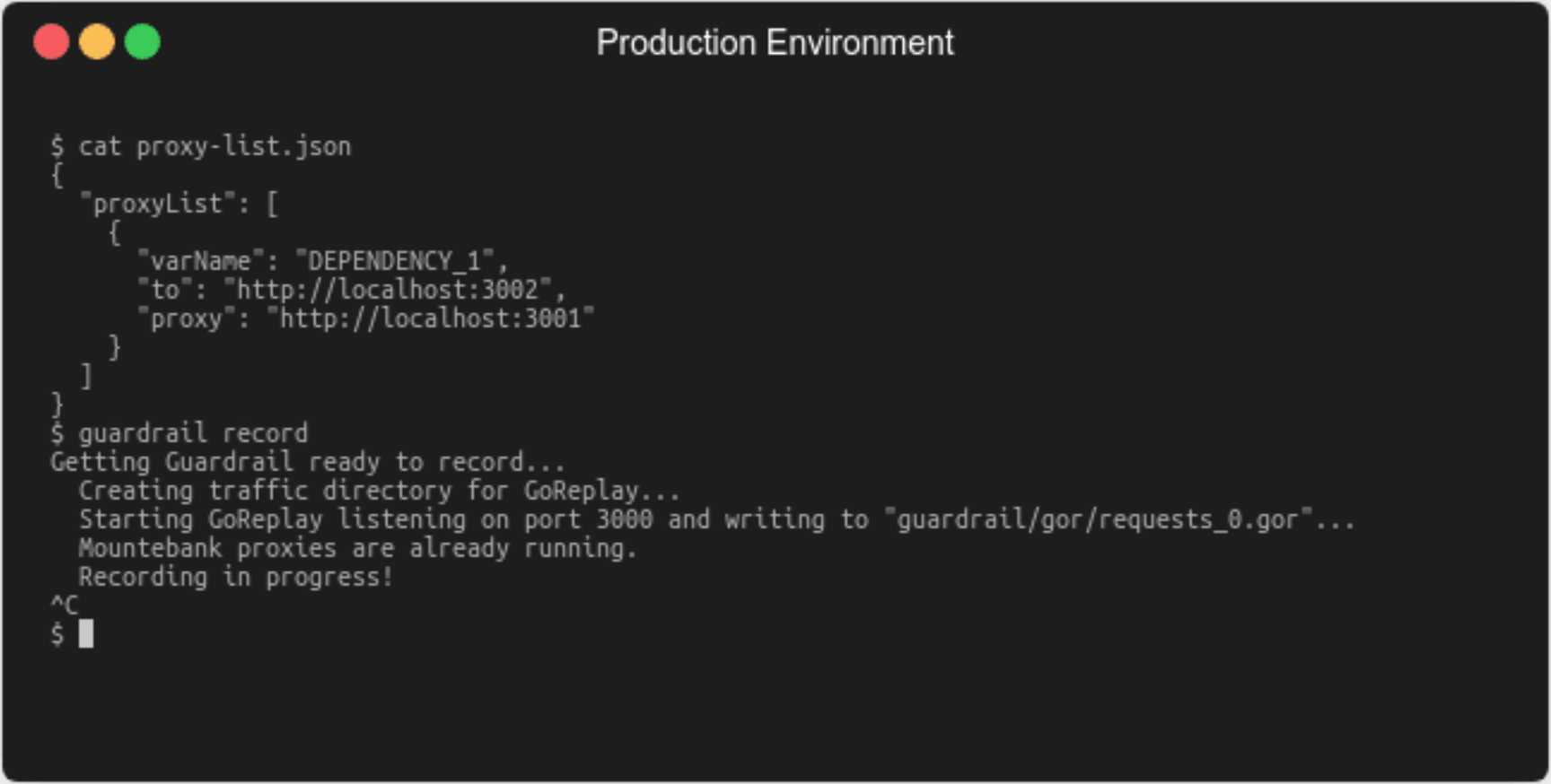1551x784 pixels.
Task: Click the port 3000 number in the output
Action: click(x=625, y=519)
